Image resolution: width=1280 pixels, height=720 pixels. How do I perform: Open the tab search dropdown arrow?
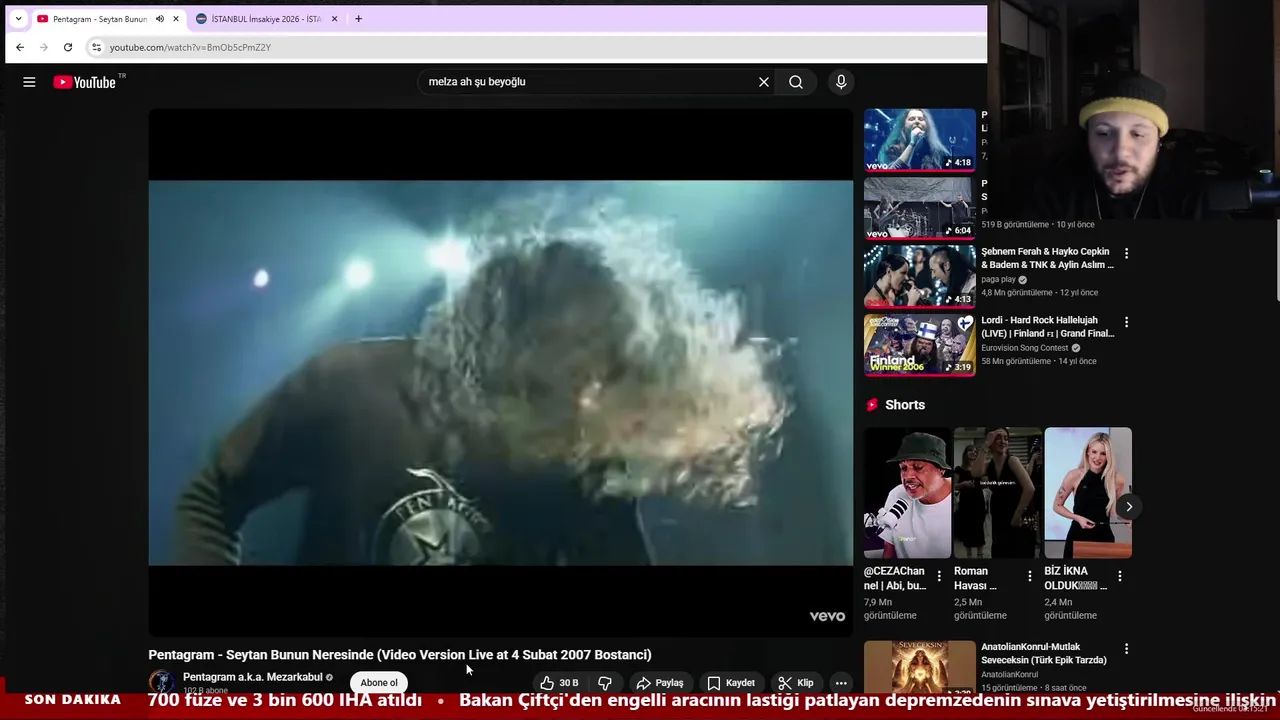tap(18, 19)
